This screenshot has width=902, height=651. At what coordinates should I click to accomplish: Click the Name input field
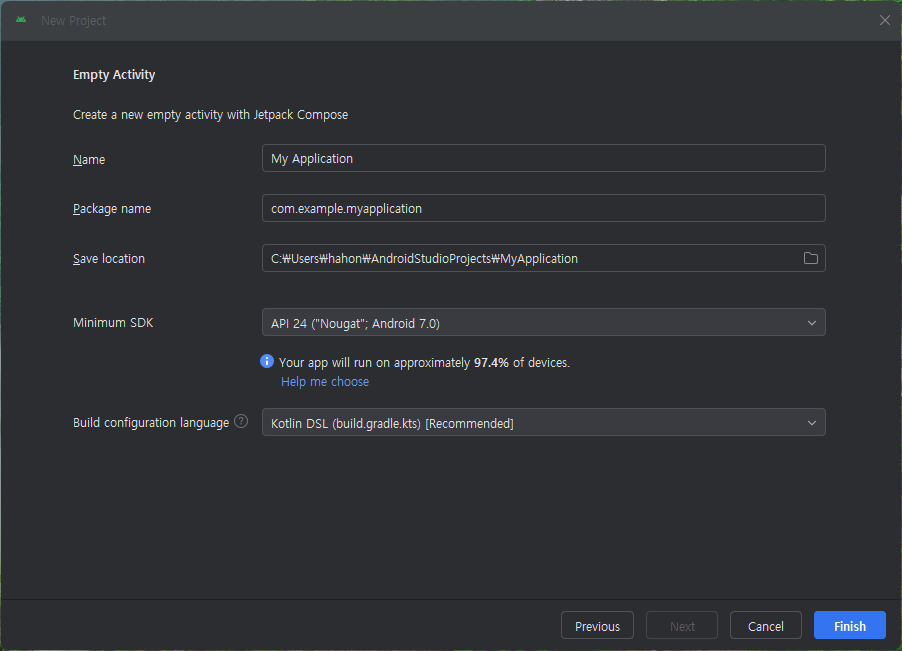pyautogui.click(x=544, y=158)
